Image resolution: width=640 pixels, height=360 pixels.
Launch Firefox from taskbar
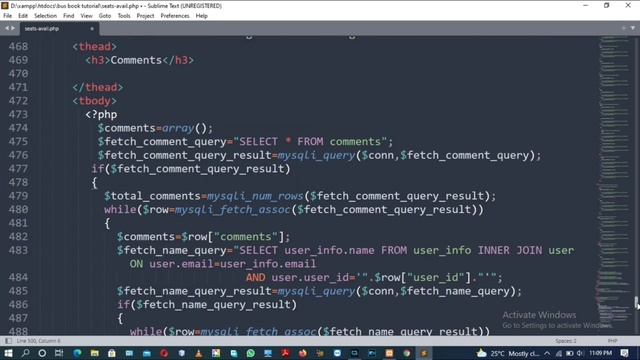click(x=302, y=353)
